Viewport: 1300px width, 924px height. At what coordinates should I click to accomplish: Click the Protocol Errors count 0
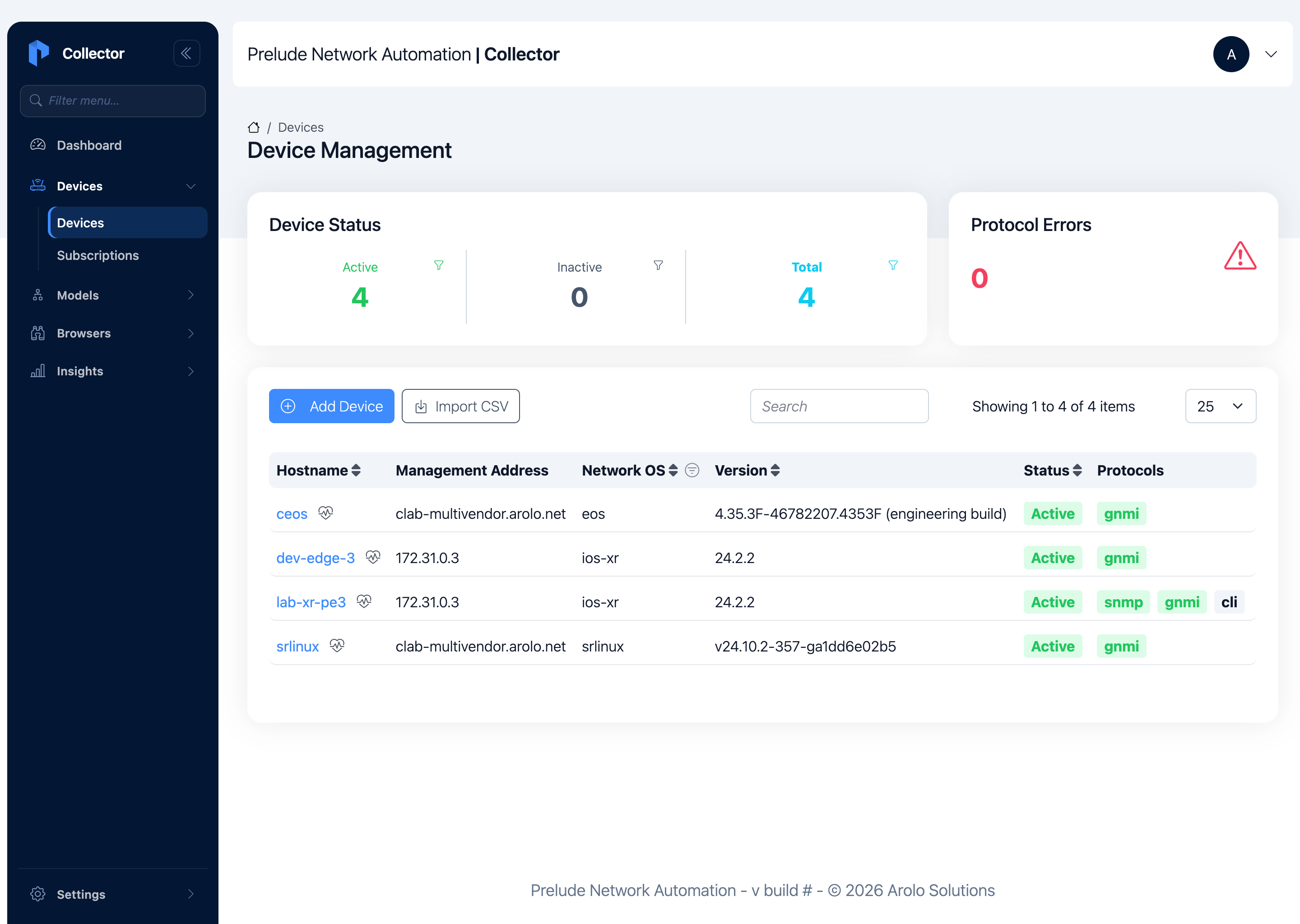(x=979, y=278)
